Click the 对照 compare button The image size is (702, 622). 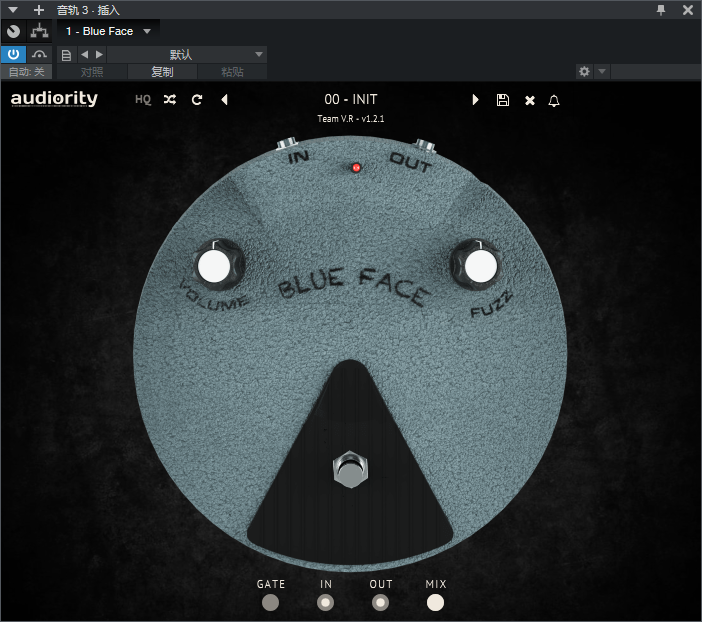(x=92, y=72)
